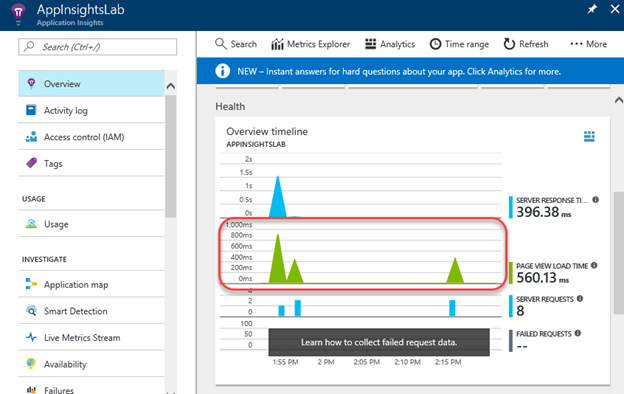Open Metrics Explorer from the toolbar
This screenshot has height=394, width=624.
click(310, 44)
